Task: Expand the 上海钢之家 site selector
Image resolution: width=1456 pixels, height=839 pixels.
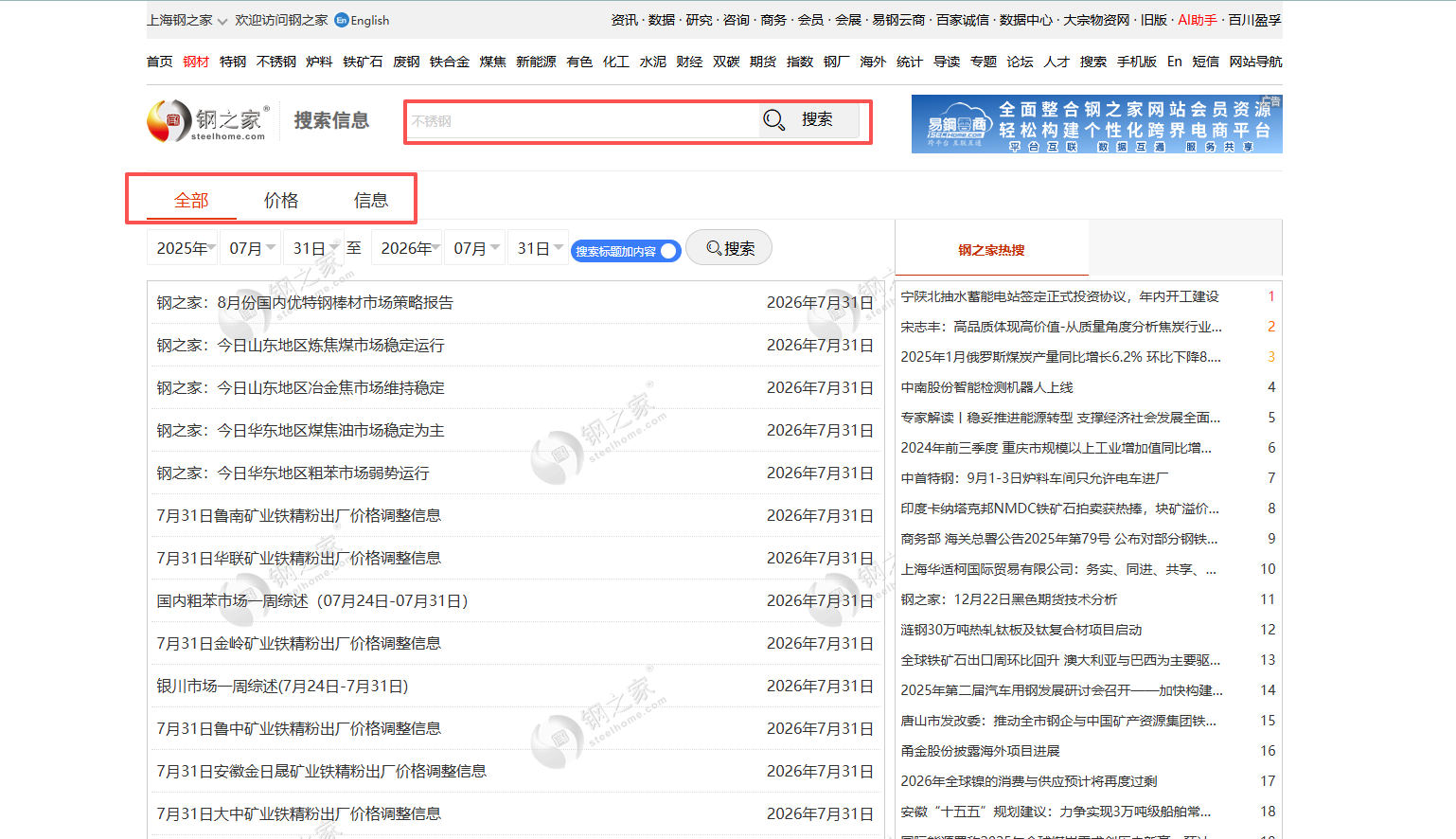Action: click(x=186, y=20)
